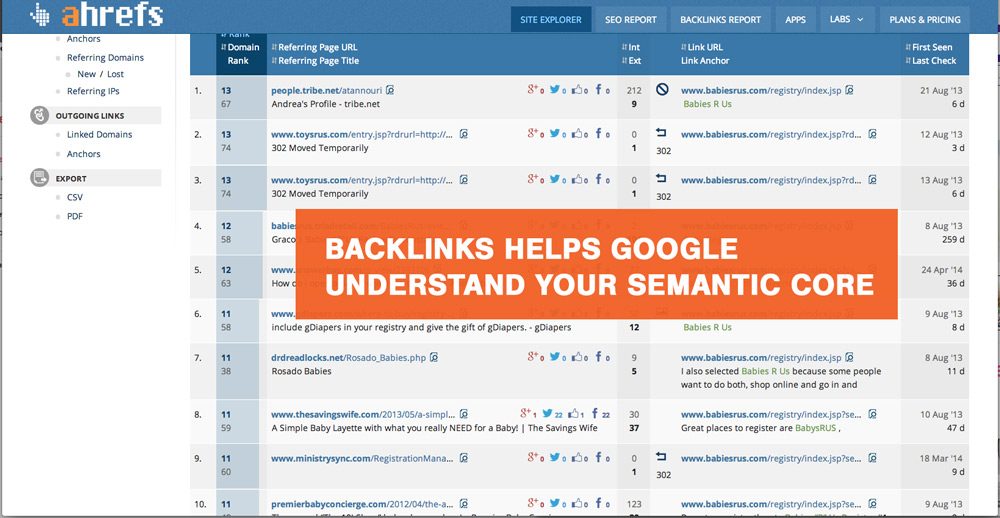Sort by Referring Page Title
This screenshot has height=518, width=1000.
[316, 61]
